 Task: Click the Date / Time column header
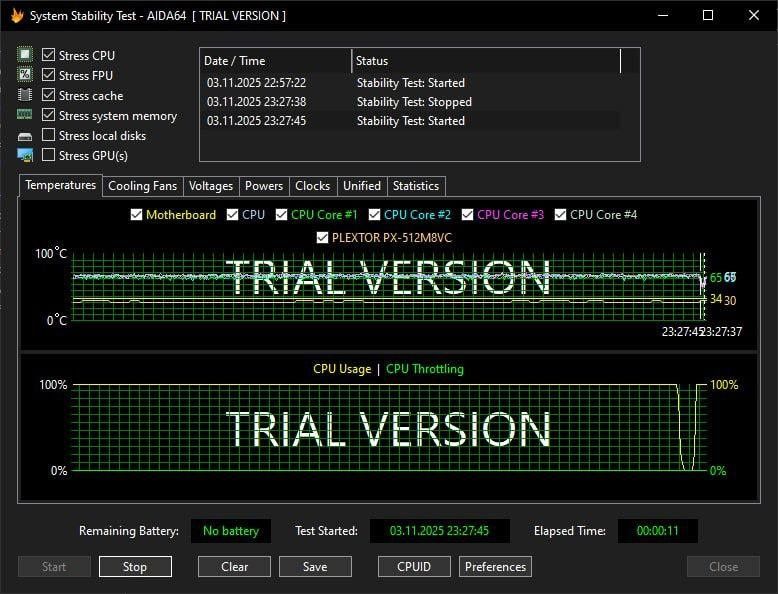click(x=275, y=61)
